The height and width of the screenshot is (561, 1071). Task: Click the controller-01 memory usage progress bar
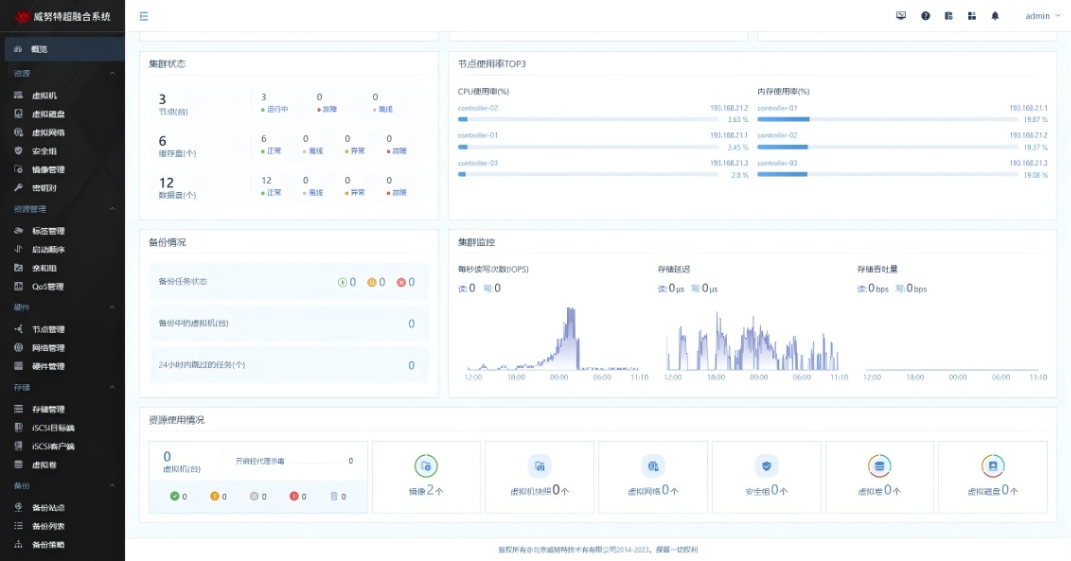click(887, 119)
